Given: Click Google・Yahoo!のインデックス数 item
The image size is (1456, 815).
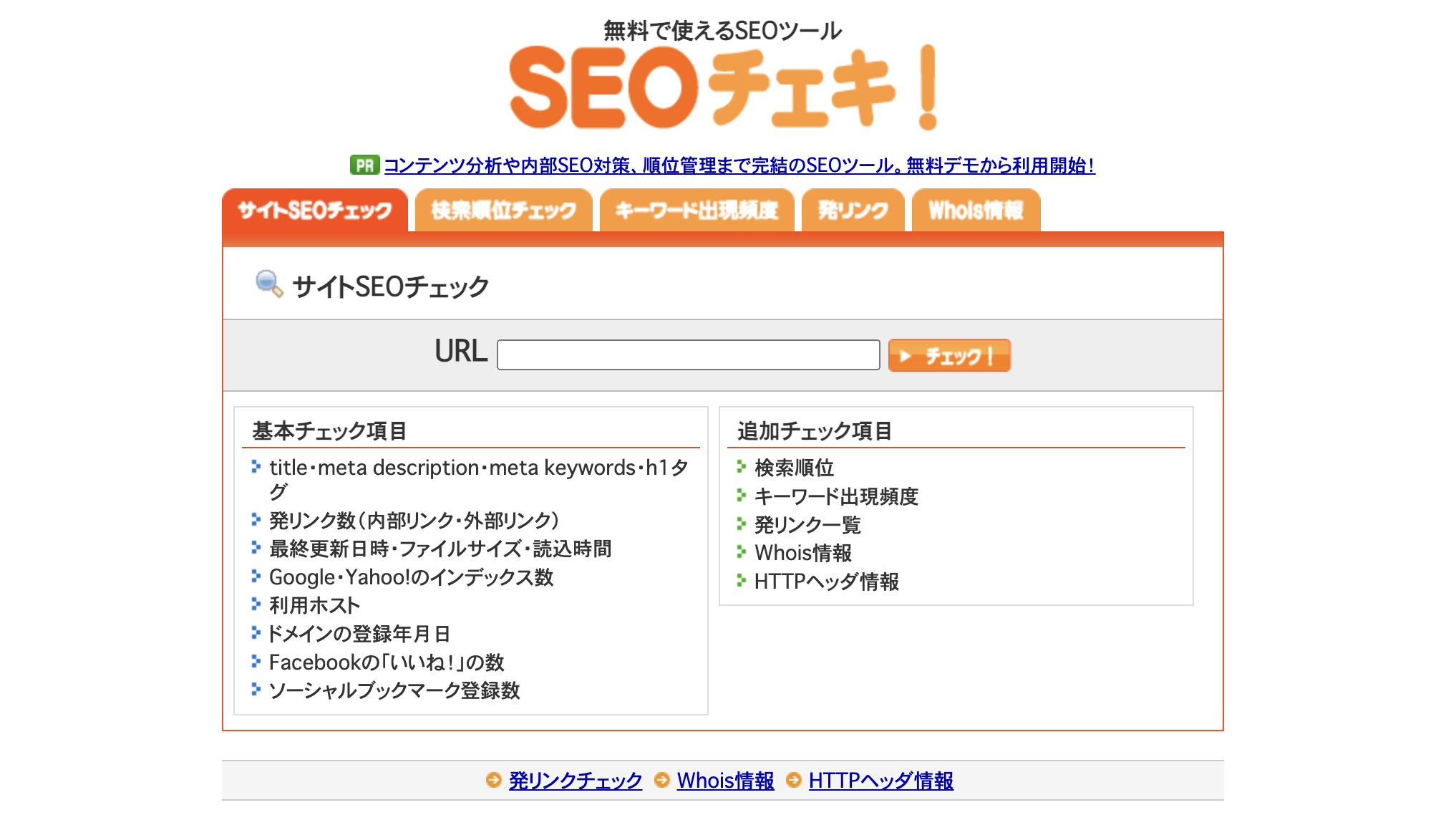Looking at the screenshot, I should [411, 577].
